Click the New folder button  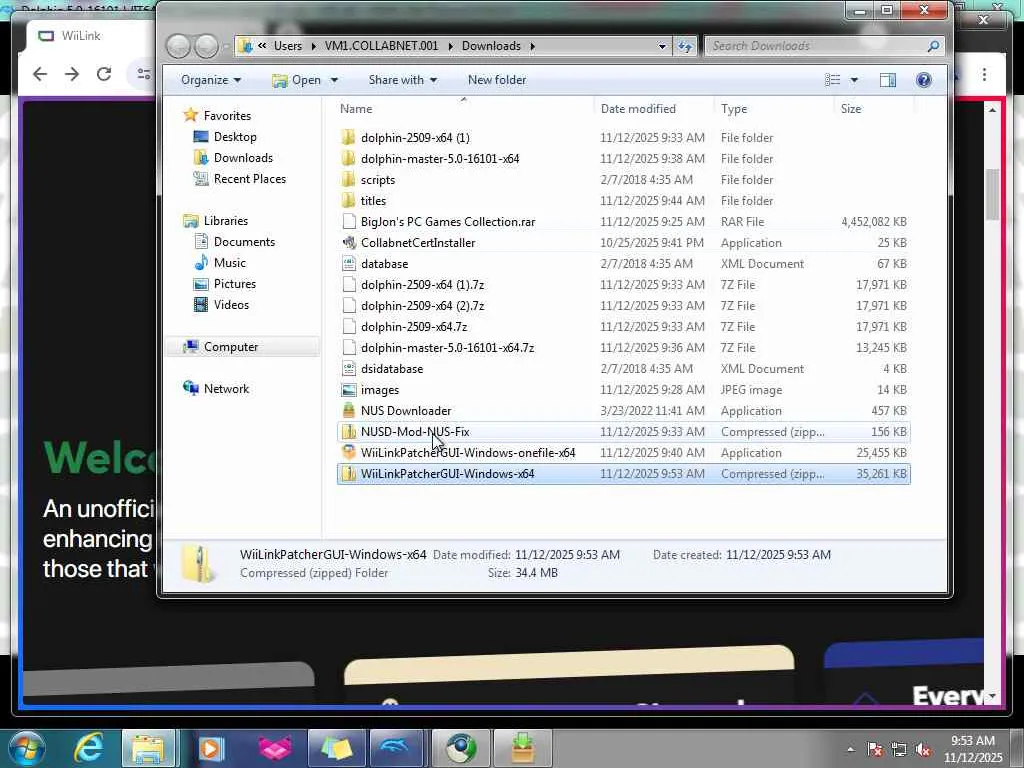(496, 80)
